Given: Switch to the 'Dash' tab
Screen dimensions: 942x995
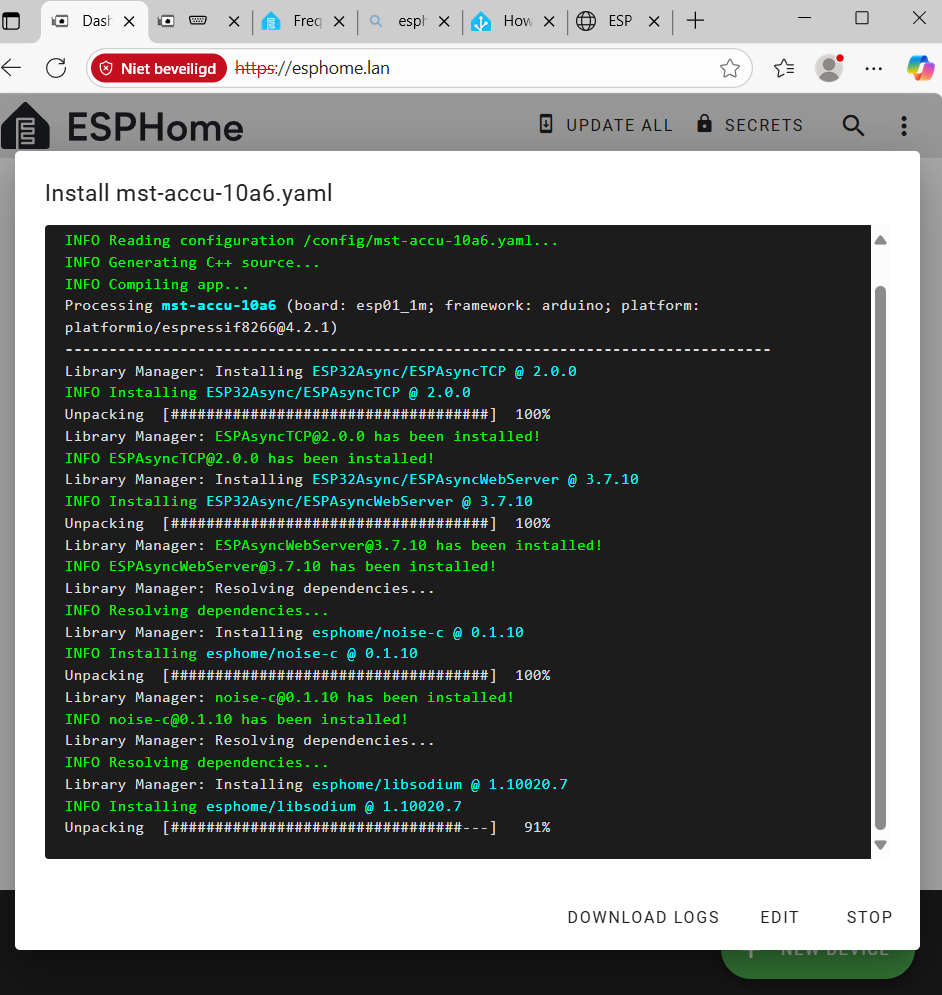Looking at the screenshot, I should coord(95,22).
